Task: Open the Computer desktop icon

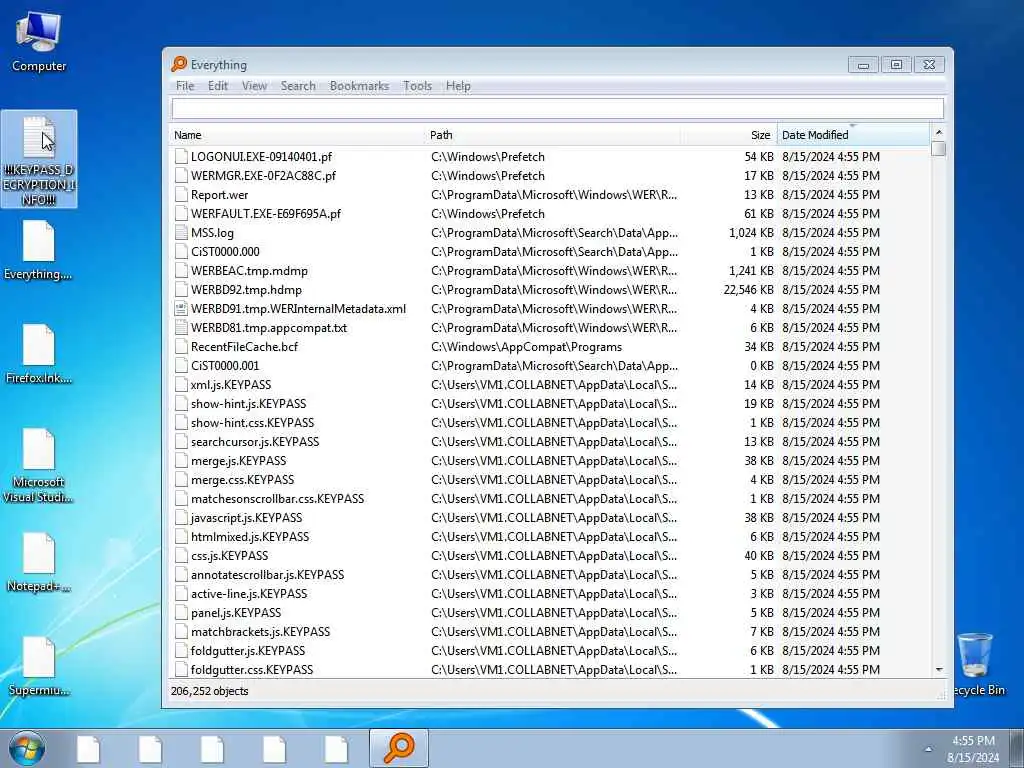Action: pyautogui.click(x=39, y=40)
